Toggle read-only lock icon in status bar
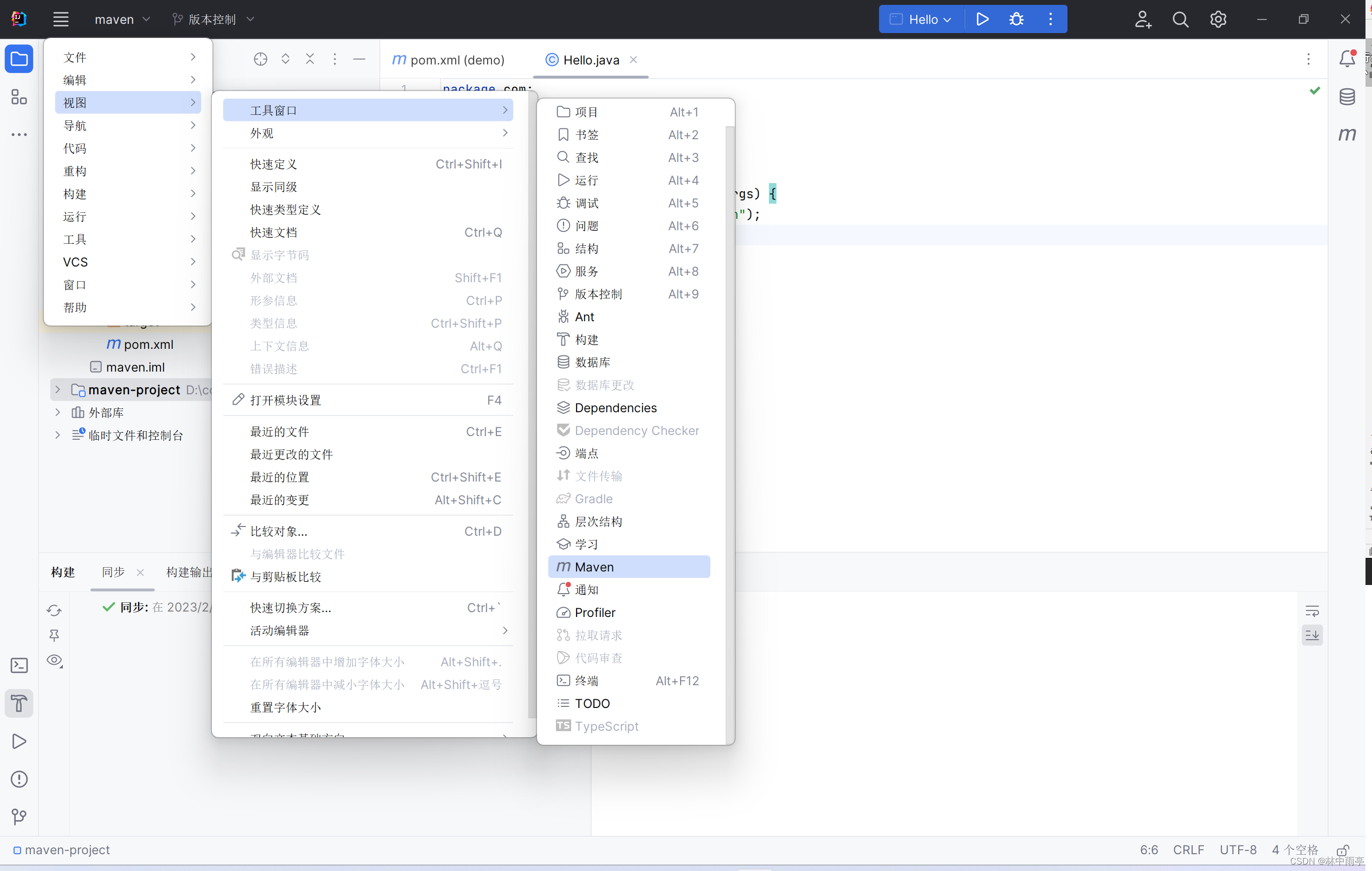 pyautogui.click(x=1343, y=849)
